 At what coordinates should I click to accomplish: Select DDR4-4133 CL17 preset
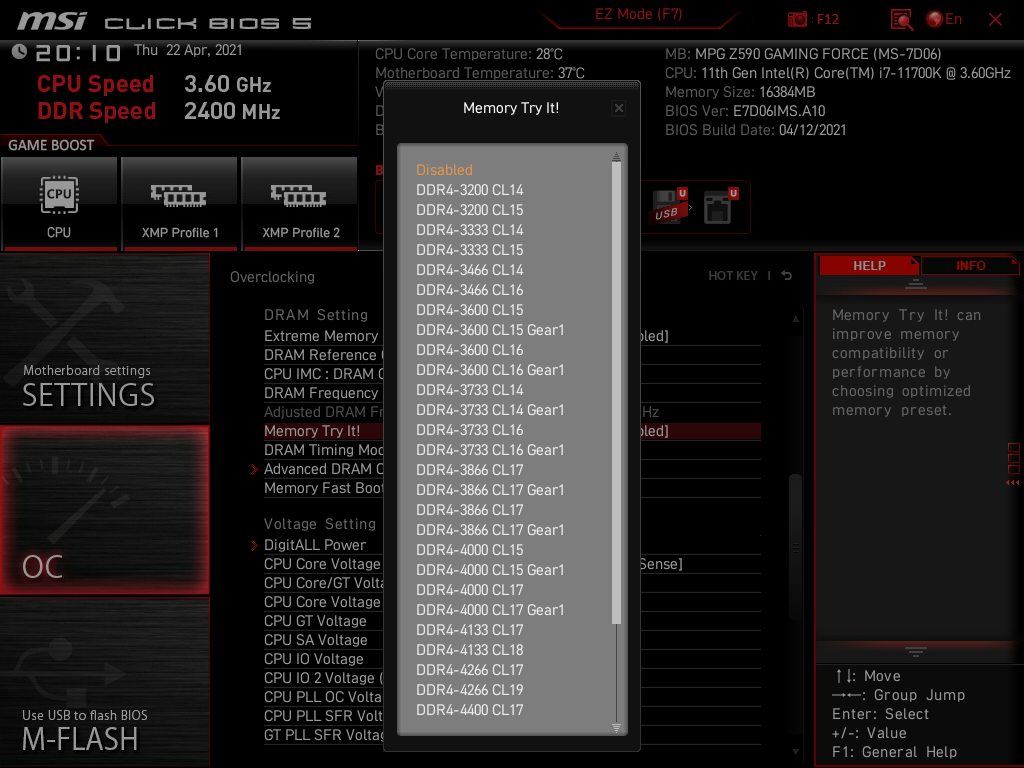pyautogui.click(x=470, y=630)
